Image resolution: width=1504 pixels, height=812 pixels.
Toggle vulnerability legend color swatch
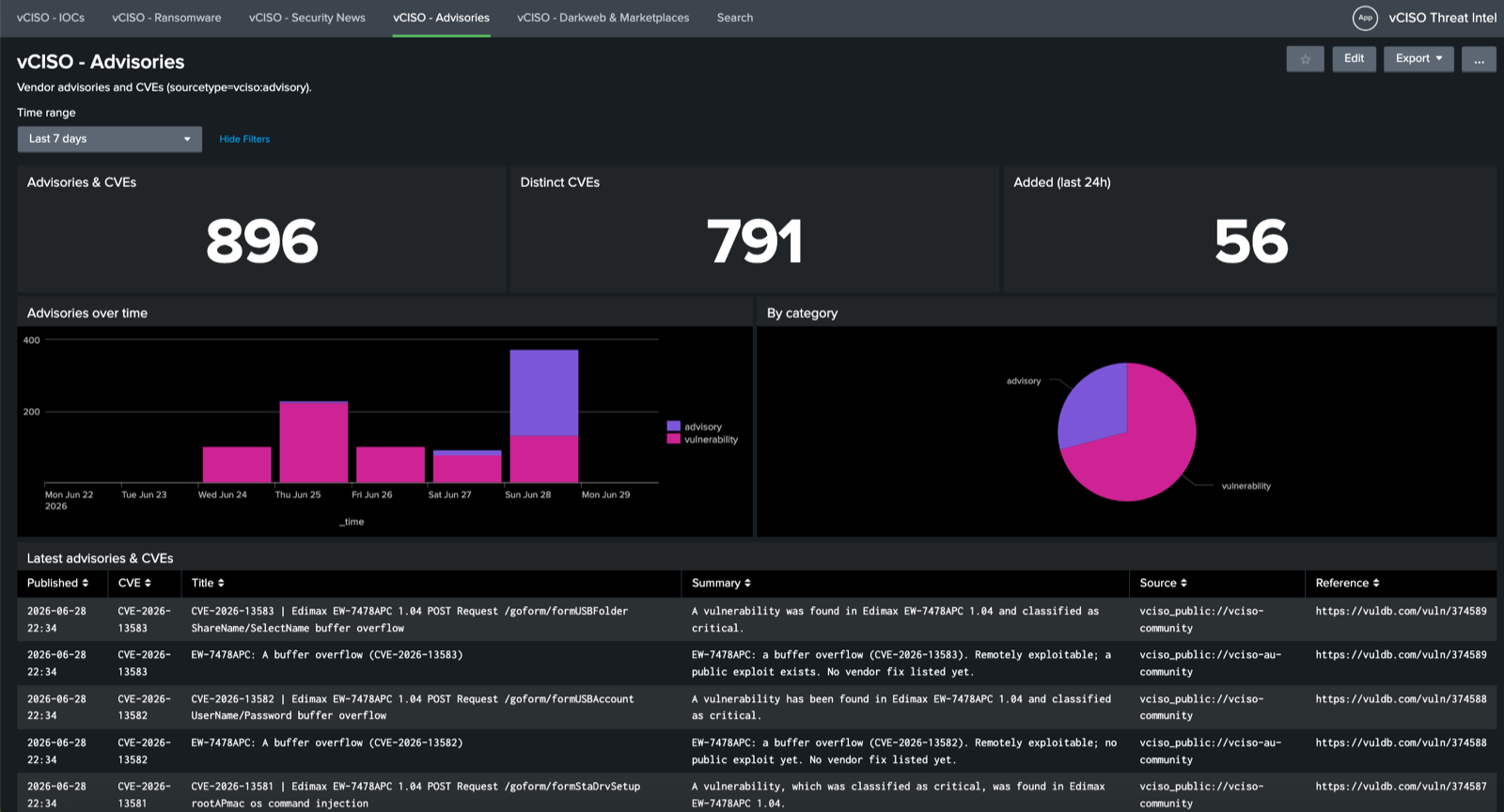673,439
